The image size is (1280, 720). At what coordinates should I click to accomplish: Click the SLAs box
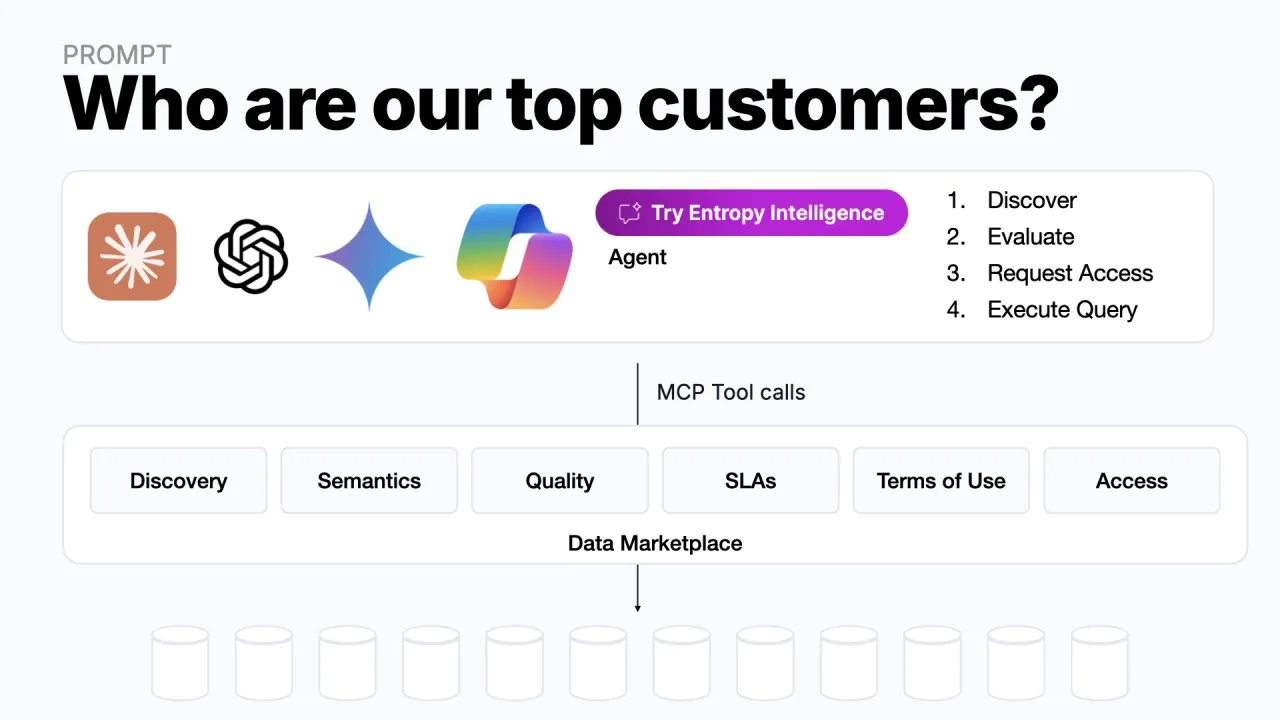click(751, 481)
